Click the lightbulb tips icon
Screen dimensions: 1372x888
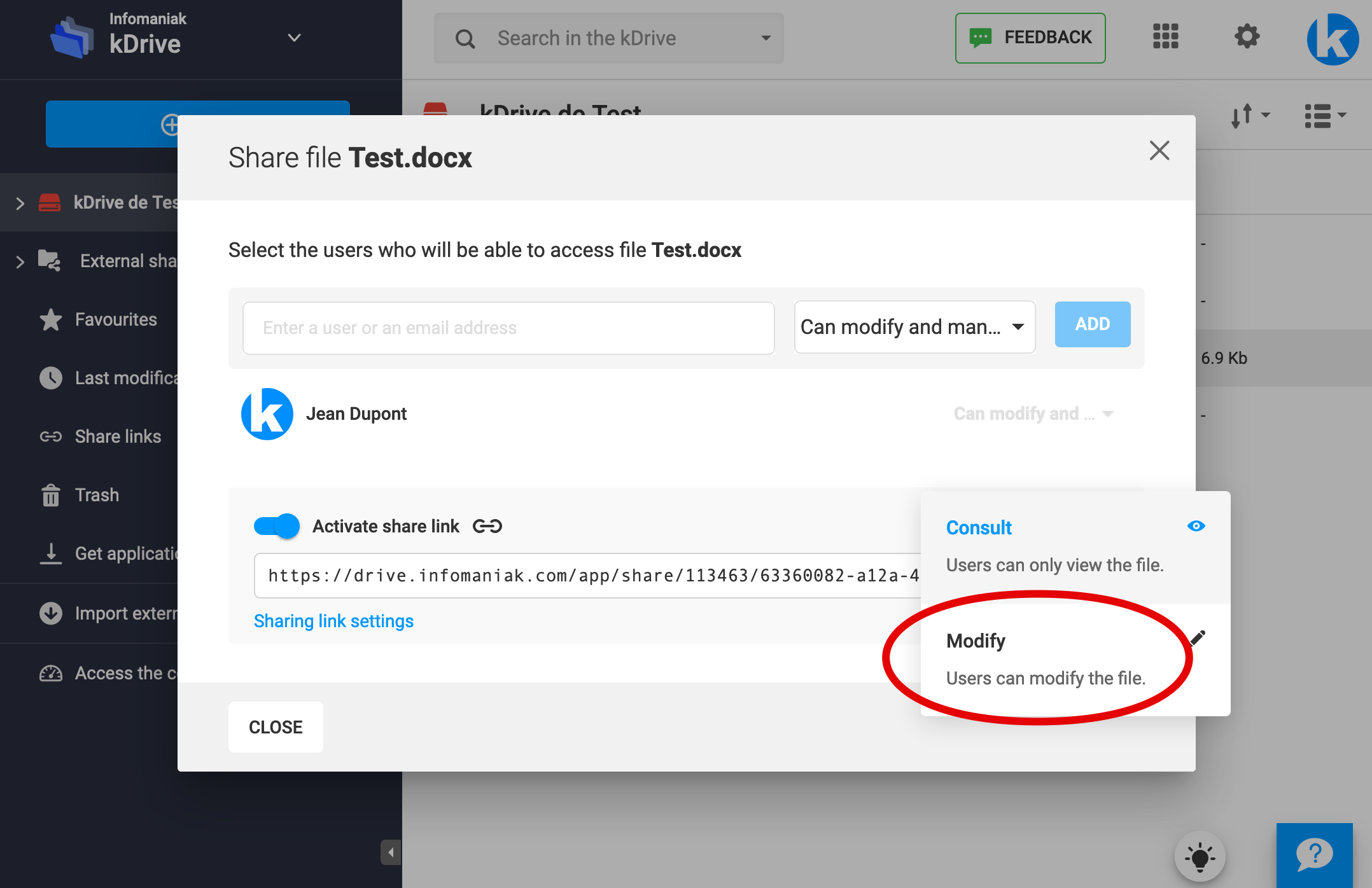[x=1200, y=856]
